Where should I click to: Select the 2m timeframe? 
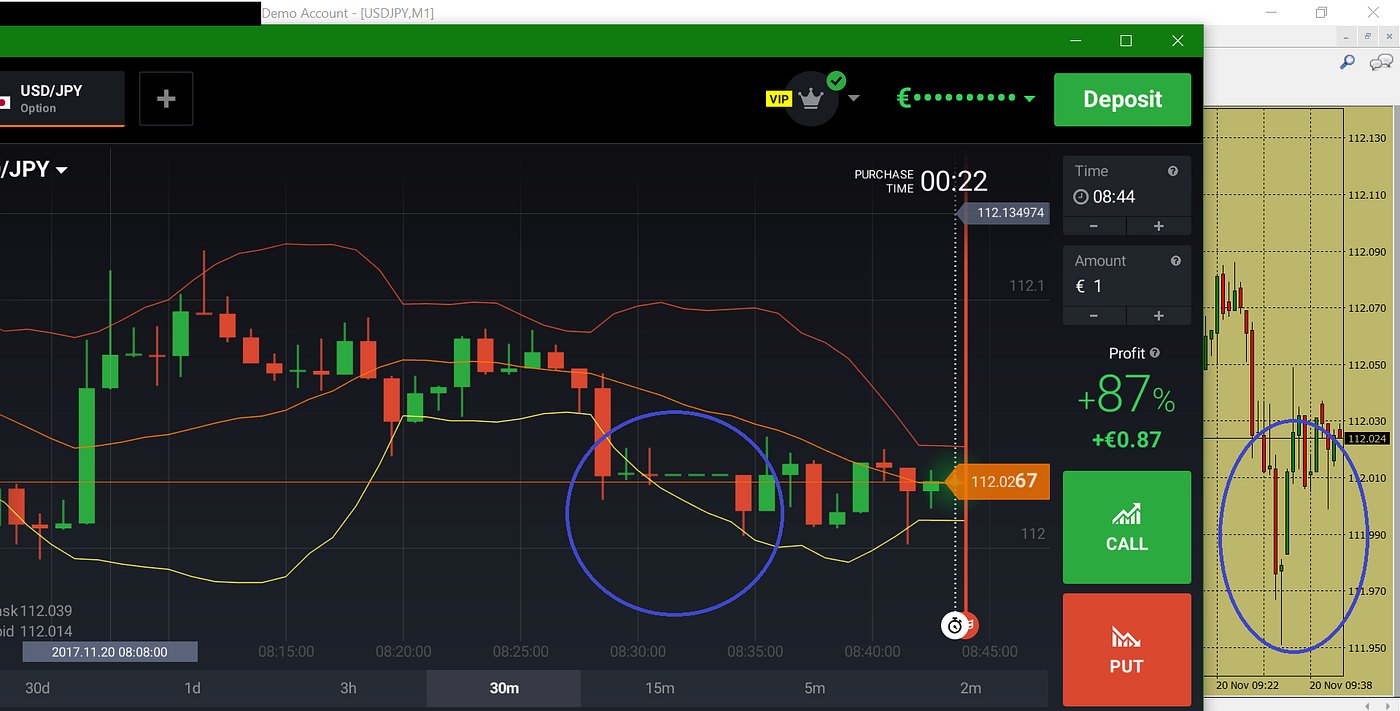click(970, 688)
